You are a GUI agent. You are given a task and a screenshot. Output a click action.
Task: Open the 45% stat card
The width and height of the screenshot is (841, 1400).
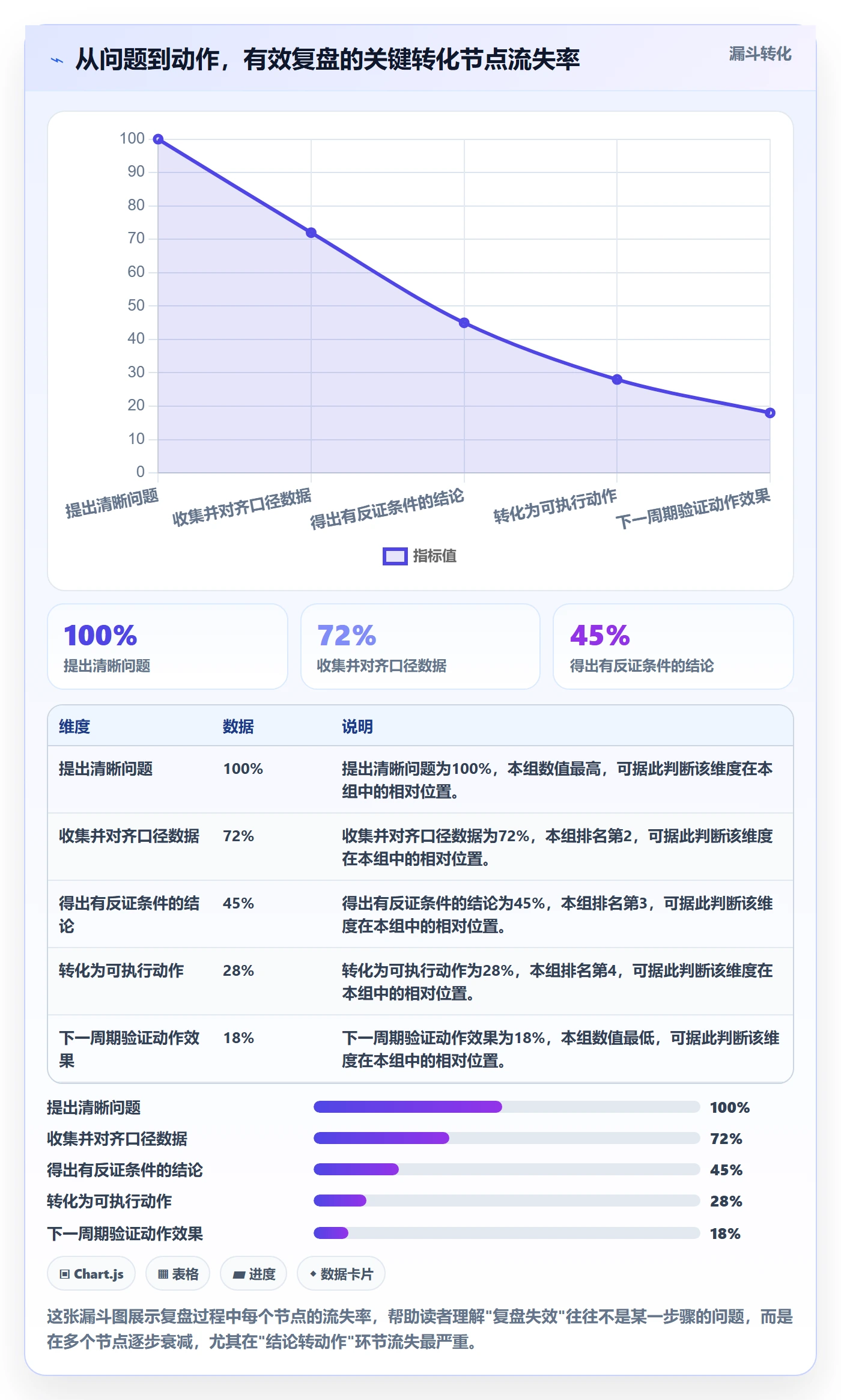pos(673,647)
